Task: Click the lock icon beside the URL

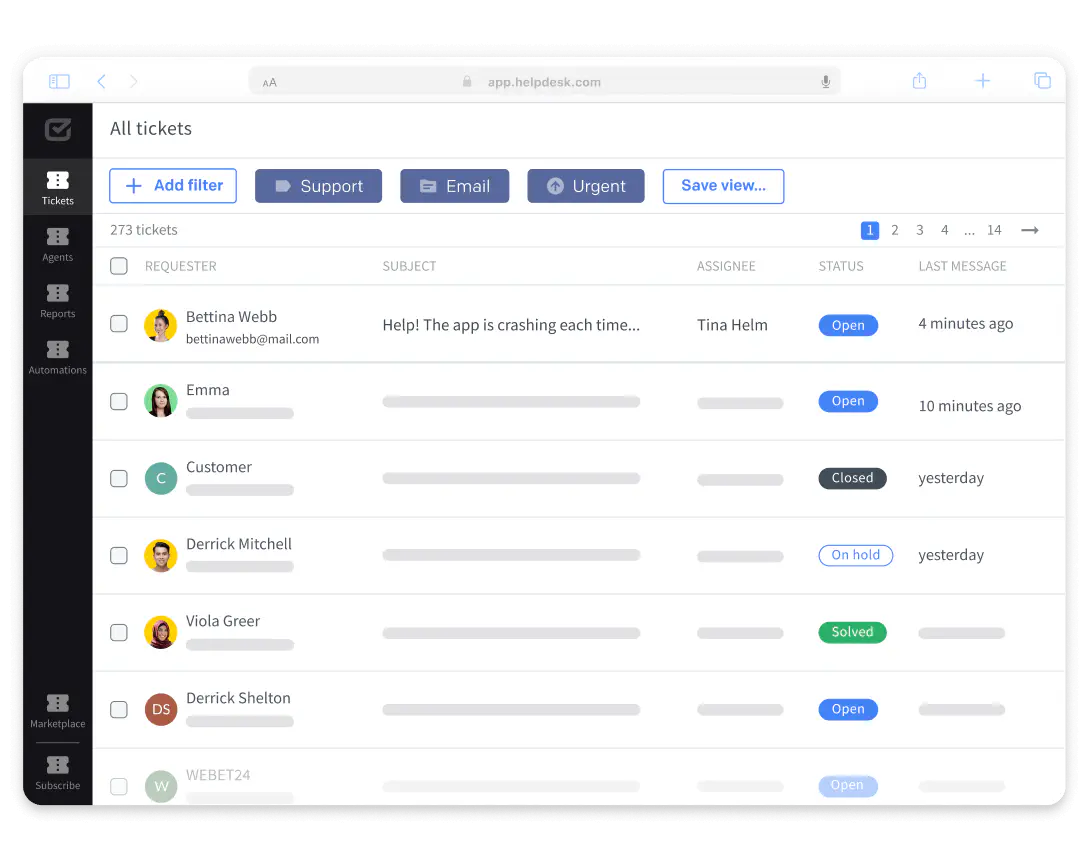Action: [467, 82]
